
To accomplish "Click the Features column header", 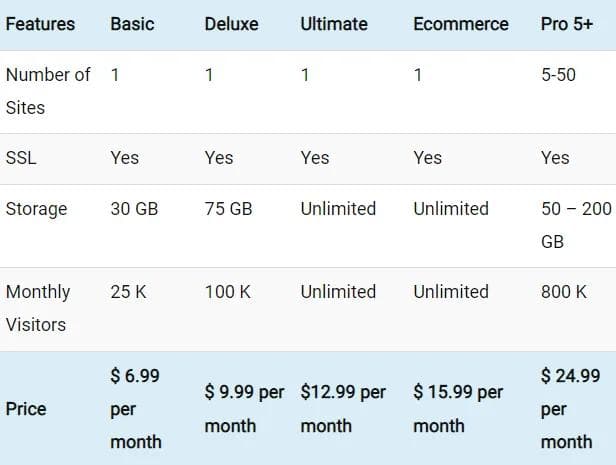I will click(x=39, y=24).
